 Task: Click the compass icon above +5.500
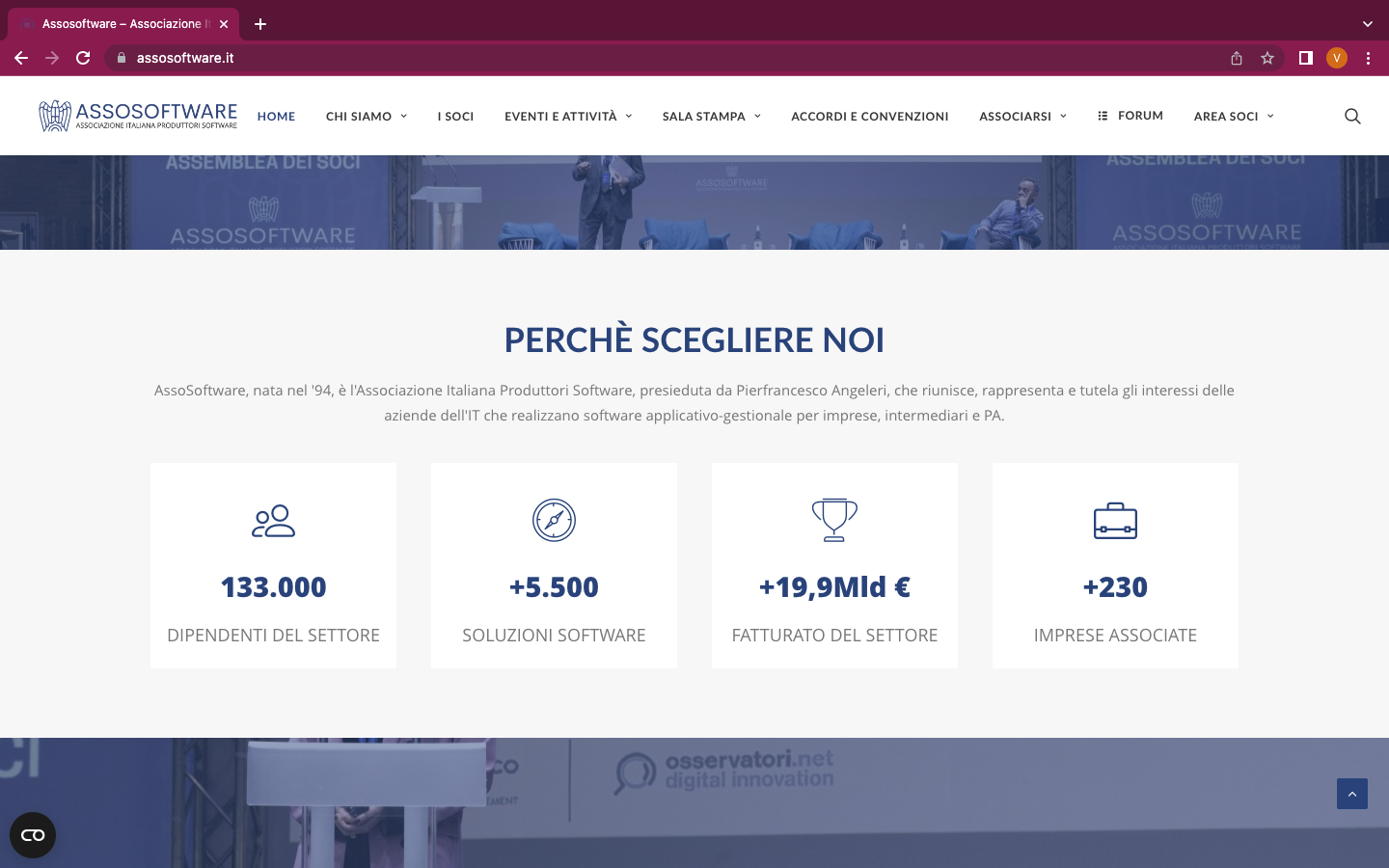[x=554, y=519]
